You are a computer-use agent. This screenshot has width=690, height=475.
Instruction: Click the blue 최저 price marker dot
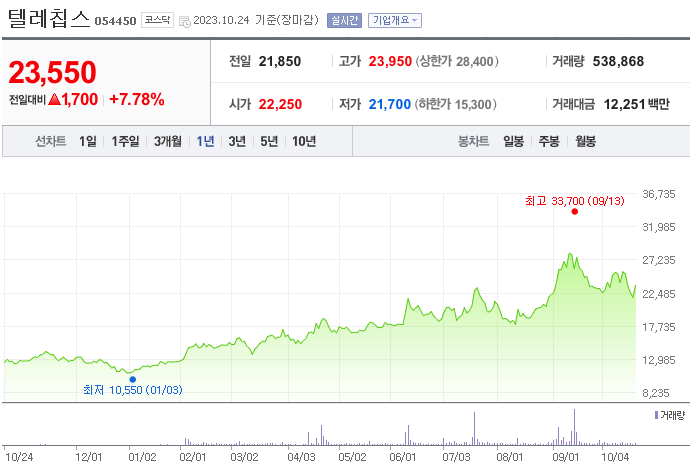click(133, 379)
